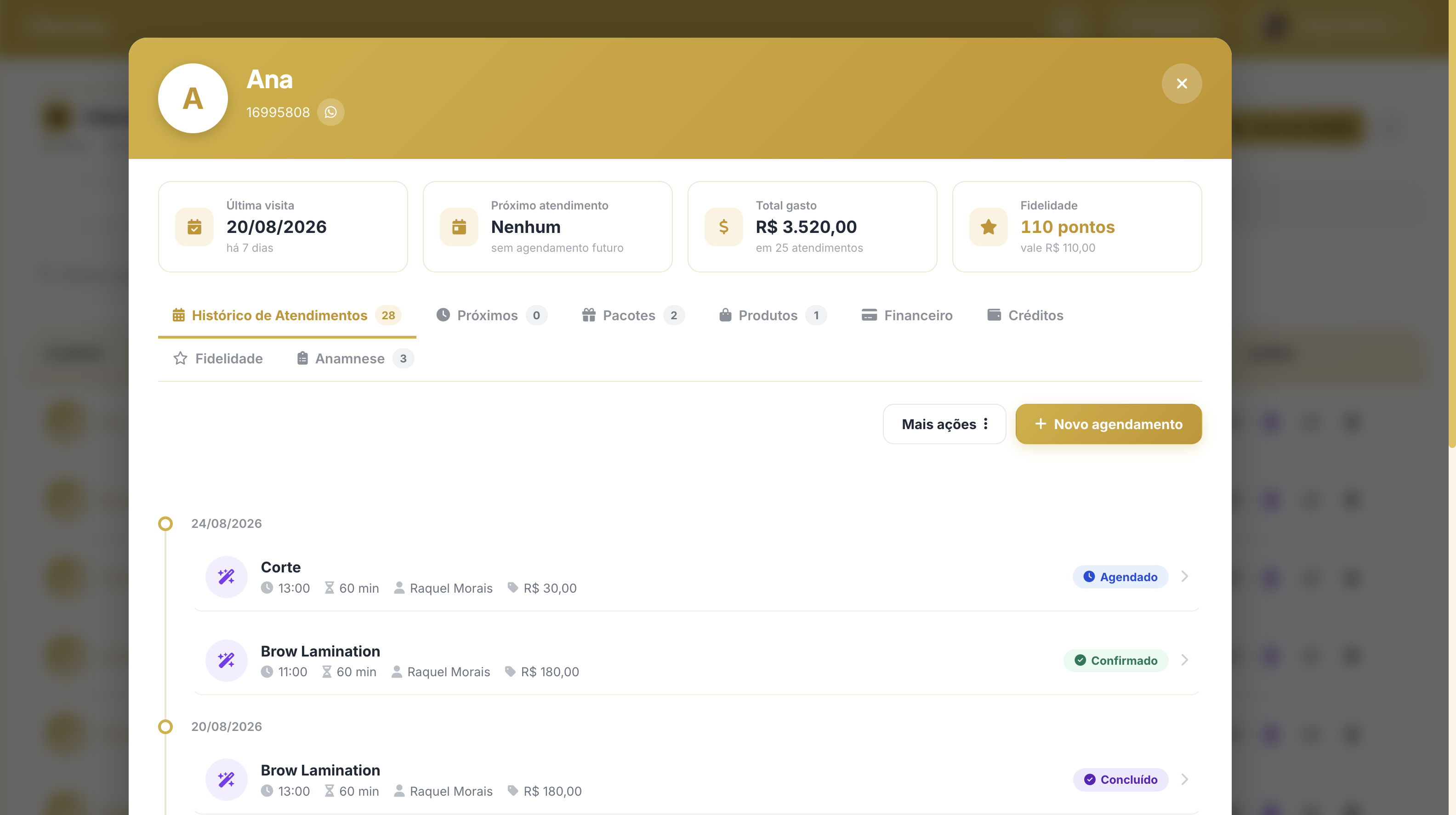Click the R$ 3.520,00 total spent value

click(x=806, y=226)
